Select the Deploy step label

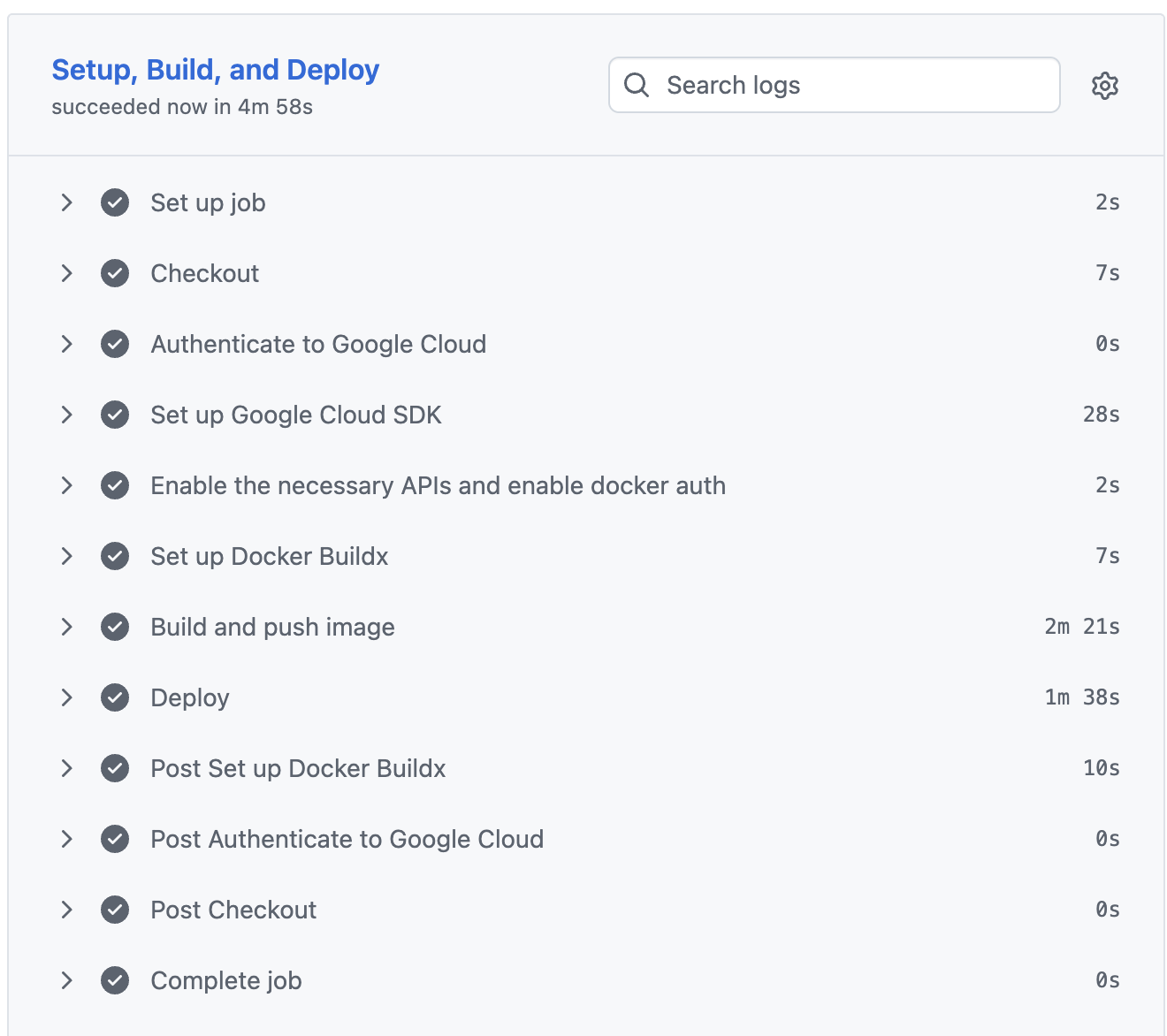tap(190, 697)
